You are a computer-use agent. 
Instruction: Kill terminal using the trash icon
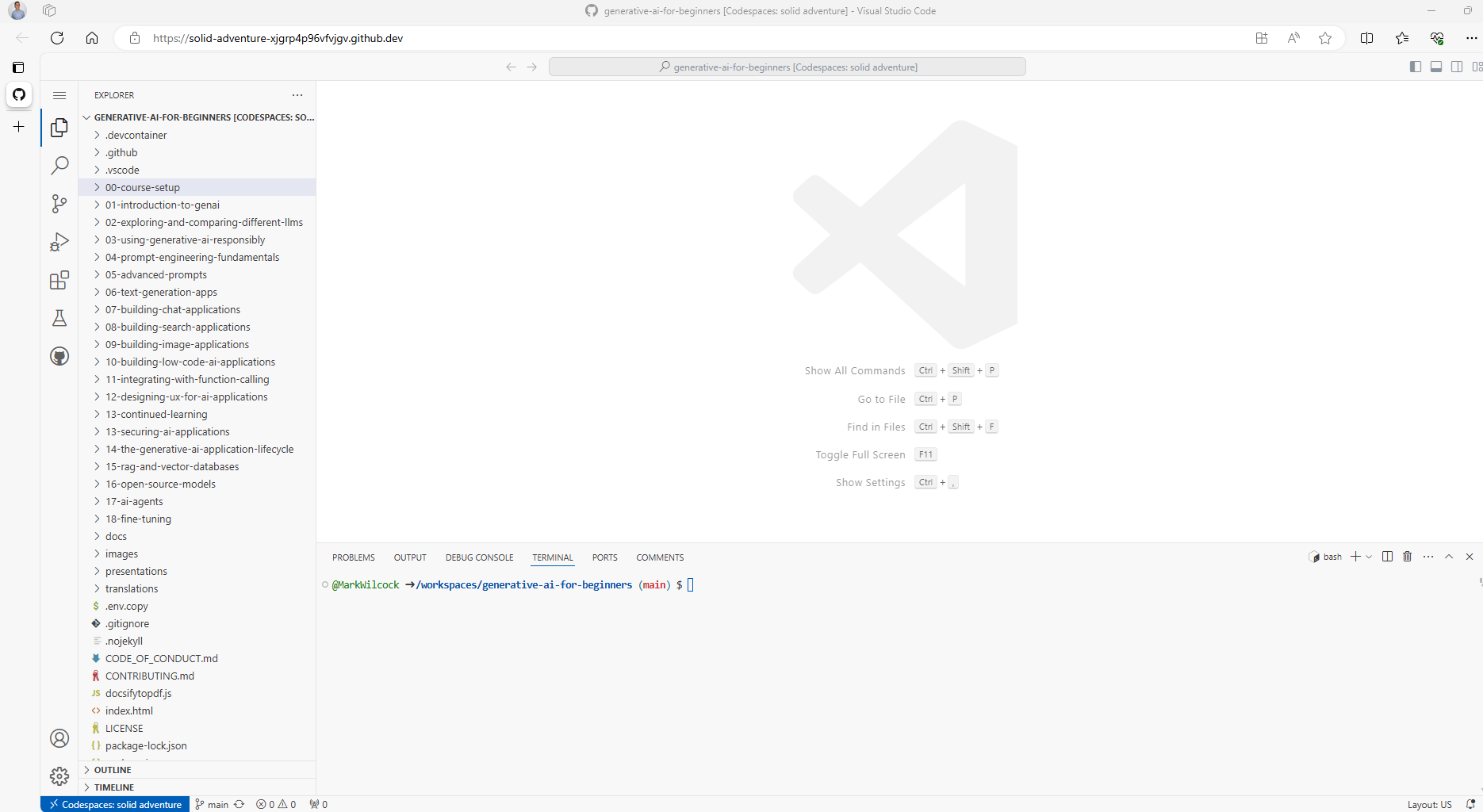[1408, 557]
